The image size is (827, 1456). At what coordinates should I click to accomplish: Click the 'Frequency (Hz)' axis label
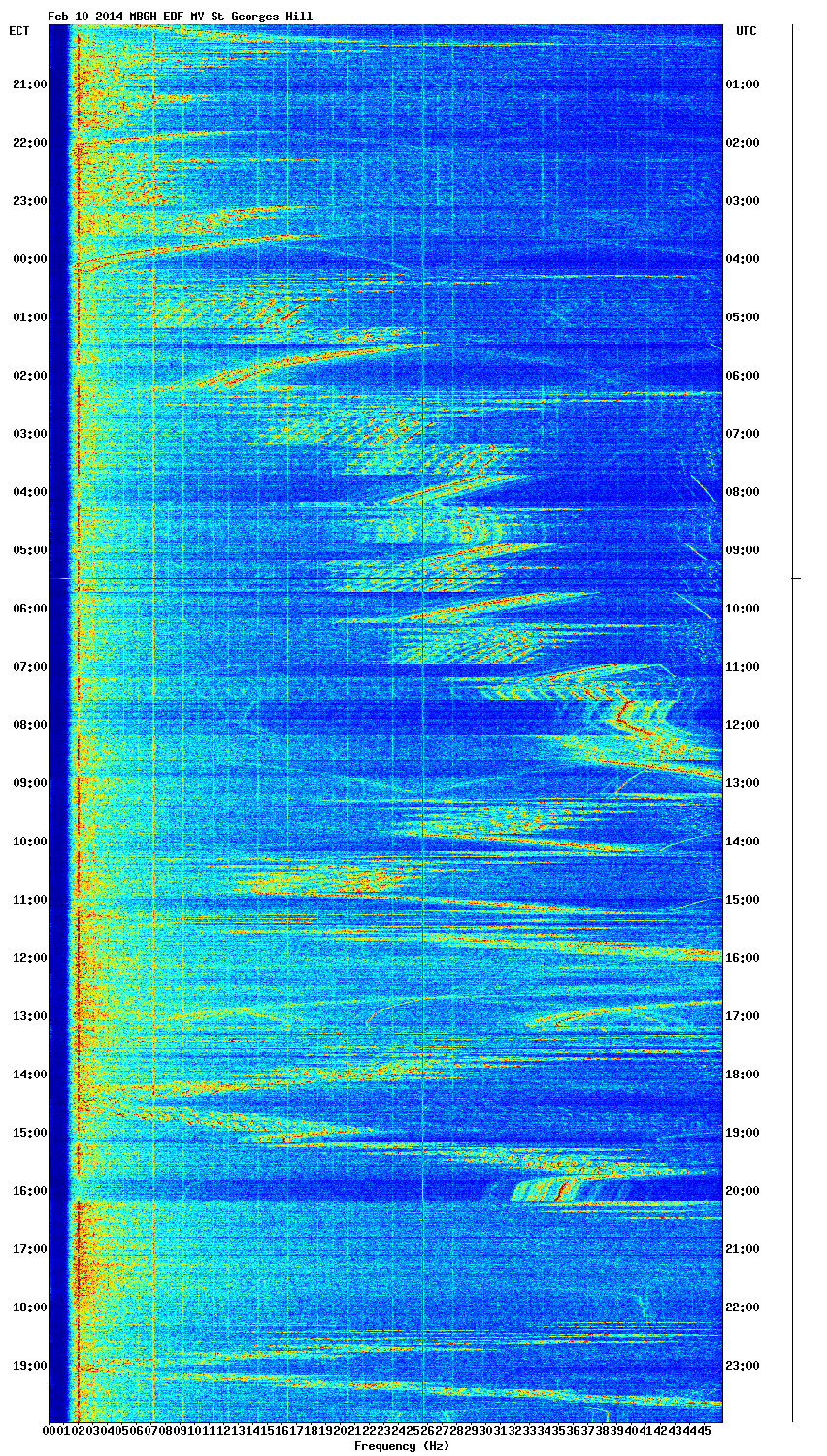[x=402, y=1446]
